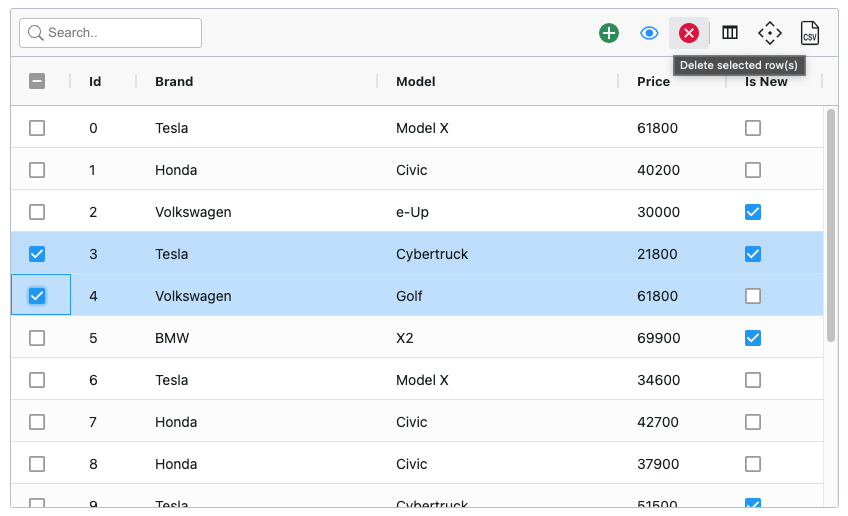Viewport: 848px width, 516px height.
Task: Toggle Is New for the row with Id 7
Action: click(x=753, y=422)
